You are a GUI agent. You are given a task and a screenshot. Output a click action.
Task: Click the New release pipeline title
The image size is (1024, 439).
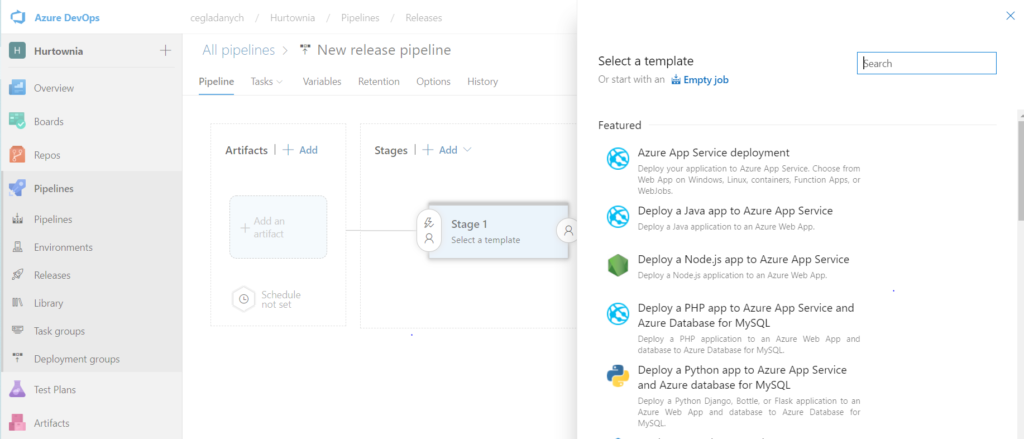point(384,50)
